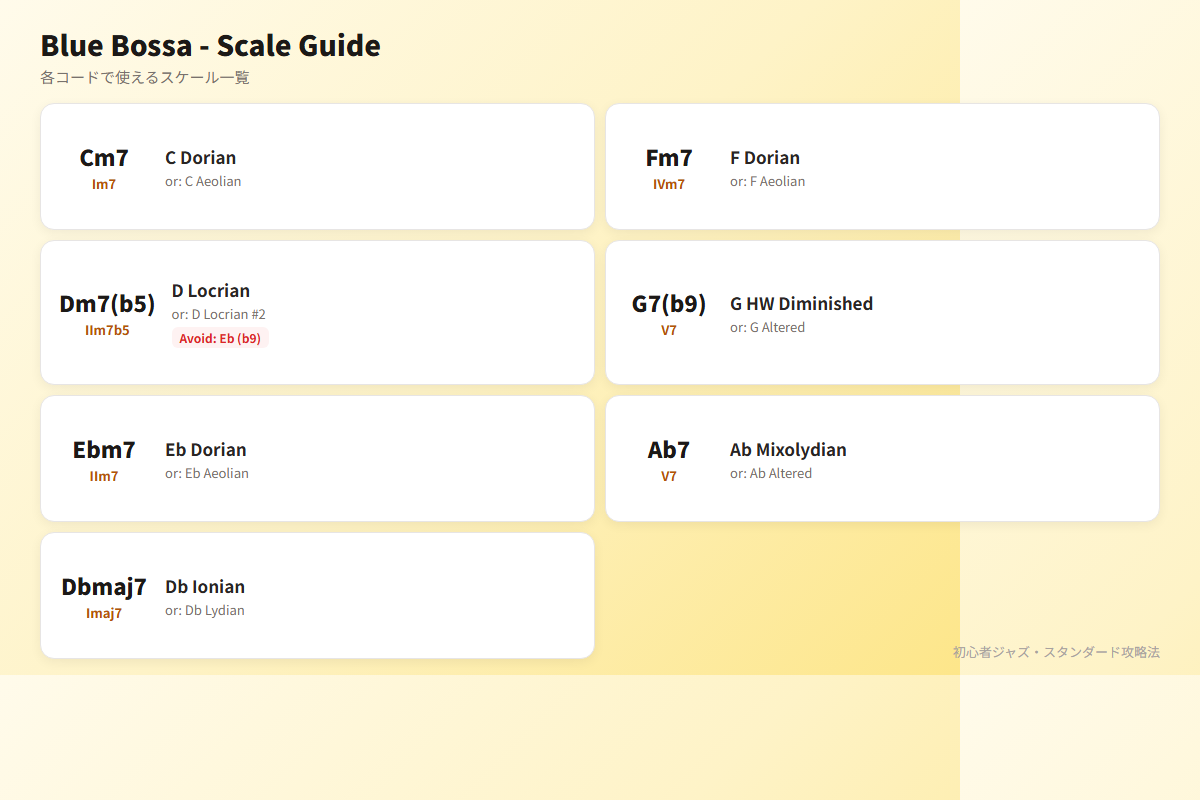Select the C Dorian scale label

pyautogui.click(x=201, y=158)
